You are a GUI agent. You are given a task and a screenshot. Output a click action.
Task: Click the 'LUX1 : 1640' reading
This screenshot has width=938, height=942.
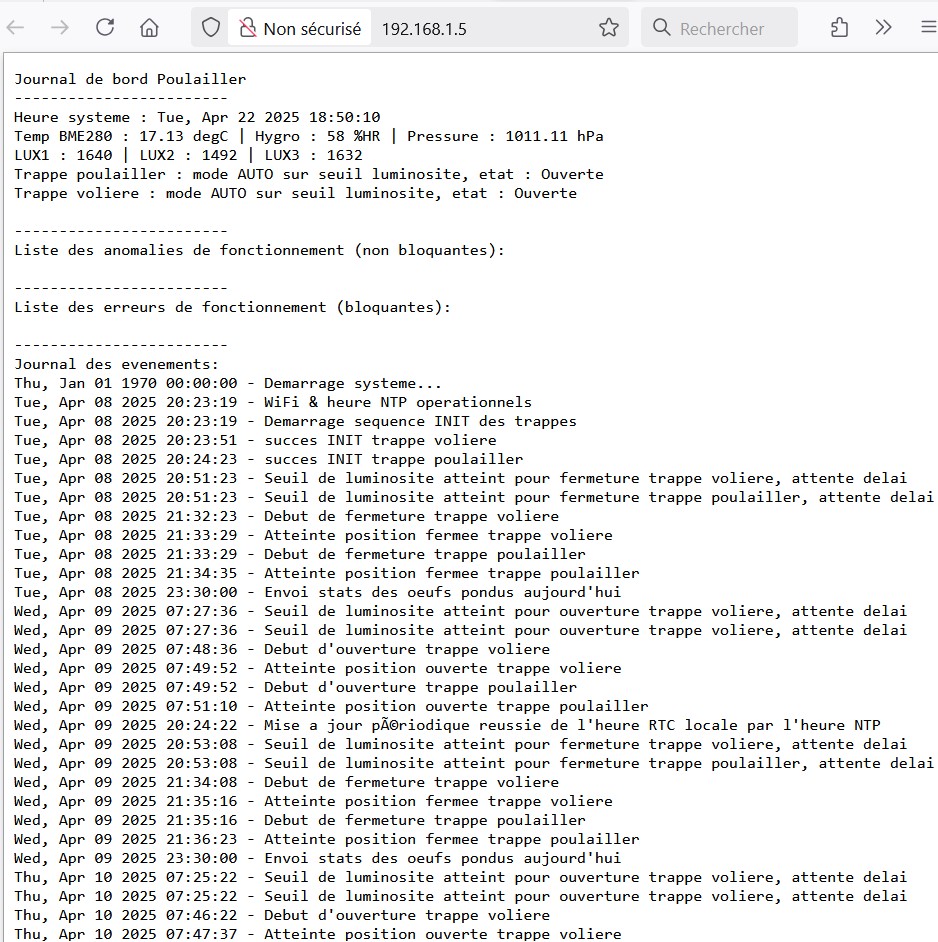pyautogui.click(x=63, y=155)
